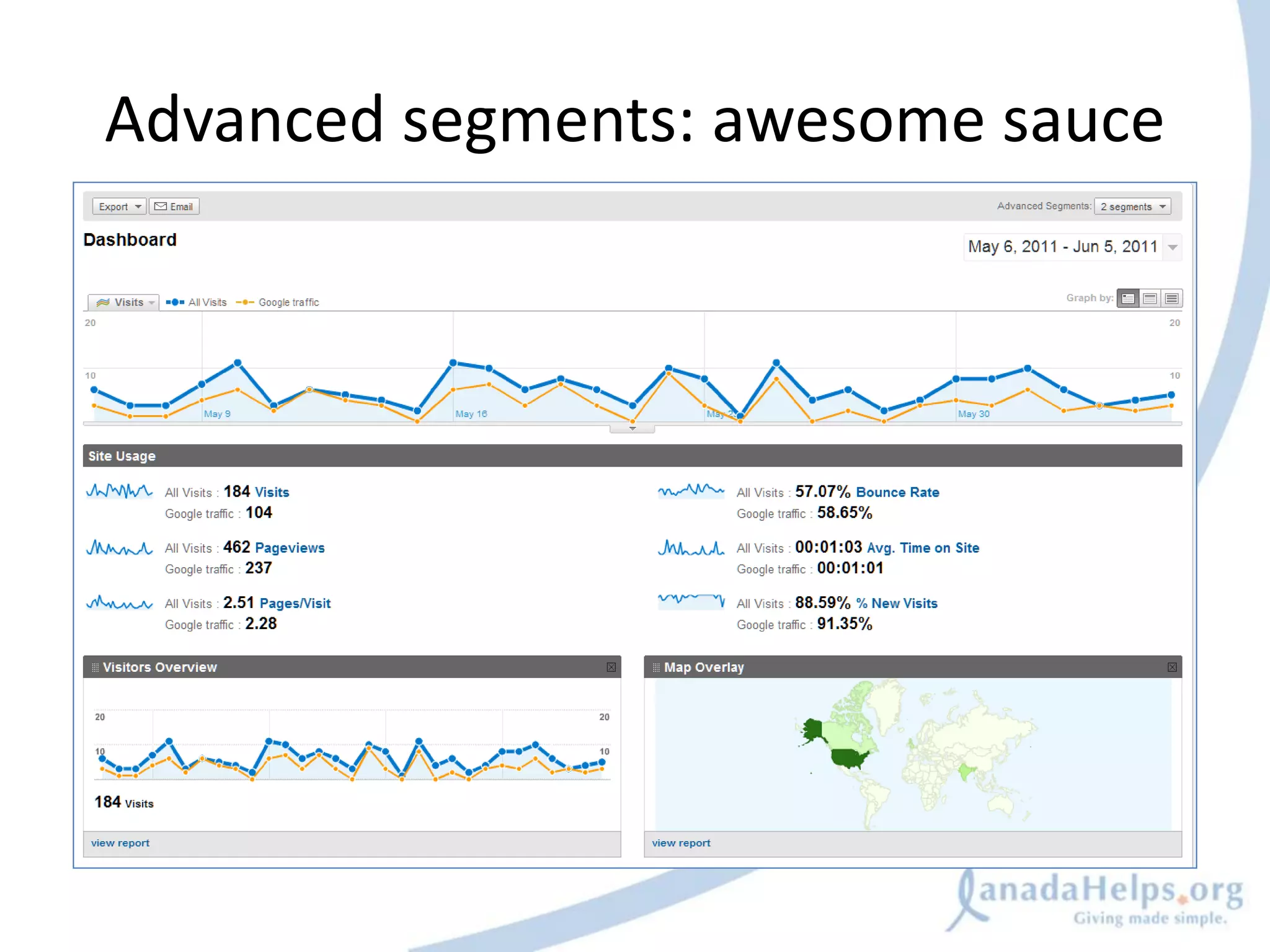
Task: Expand the date range picker arrow
Action: (x=1173, y=247)
